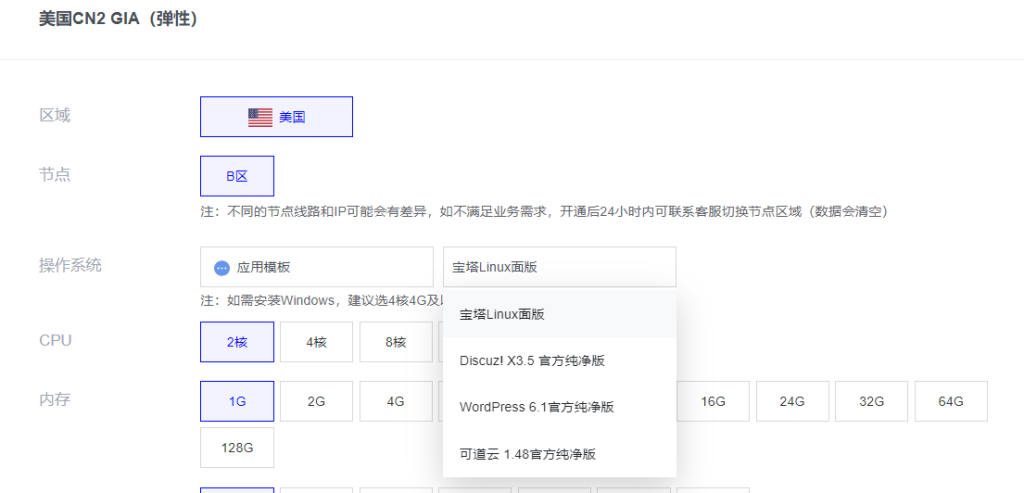Select 16G memory option
Viewport: 1024px width, 493px height.
[713, 401]
